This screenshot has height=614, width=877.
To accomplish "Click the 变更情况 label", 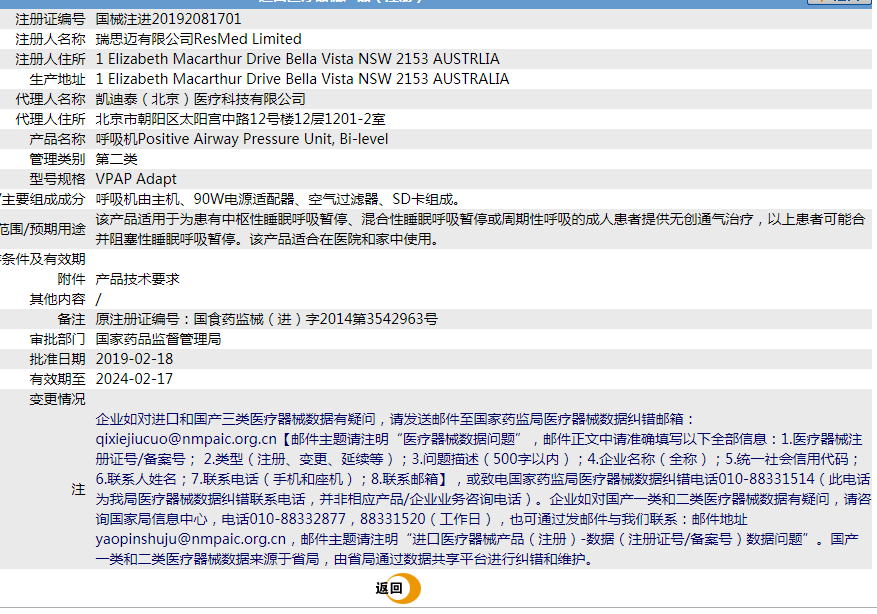I will [57, 399].
